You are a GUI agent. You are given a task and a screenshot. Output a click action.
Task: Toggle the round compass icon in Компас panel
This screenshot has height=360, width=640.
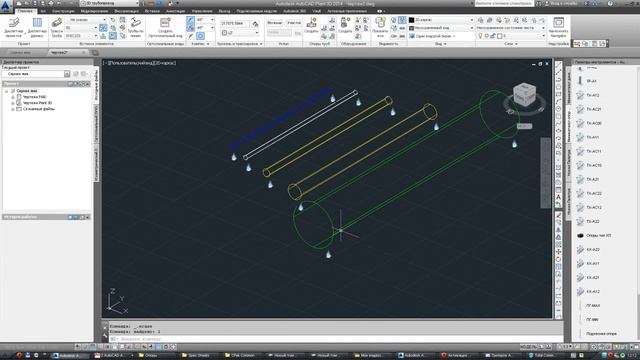pyautogui.click(x=200, y=36)
